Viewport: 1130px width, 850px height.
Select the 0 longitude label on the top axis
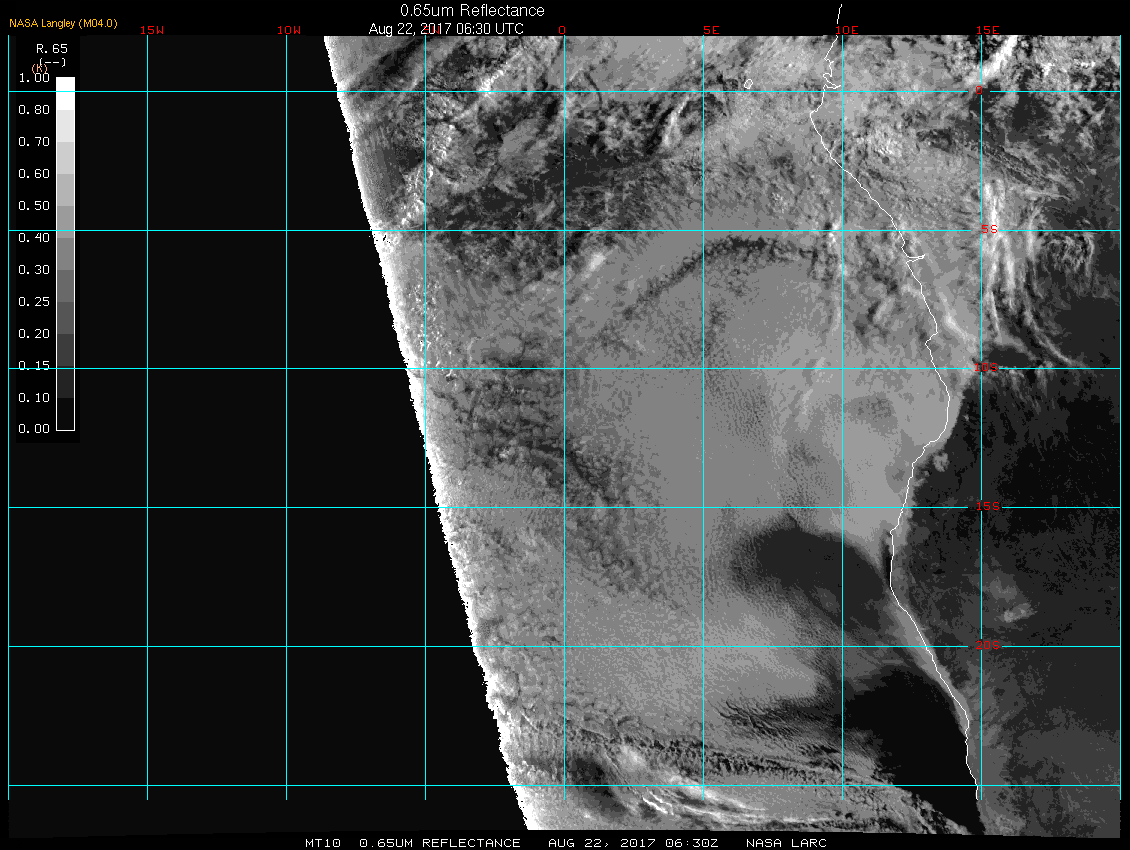562,30
